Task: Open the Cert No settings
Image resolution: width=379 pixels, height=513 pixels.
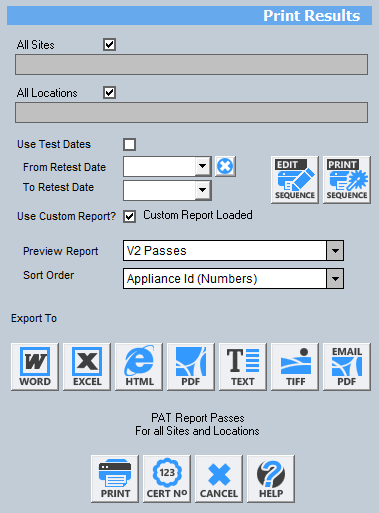Action: point(167,479)
